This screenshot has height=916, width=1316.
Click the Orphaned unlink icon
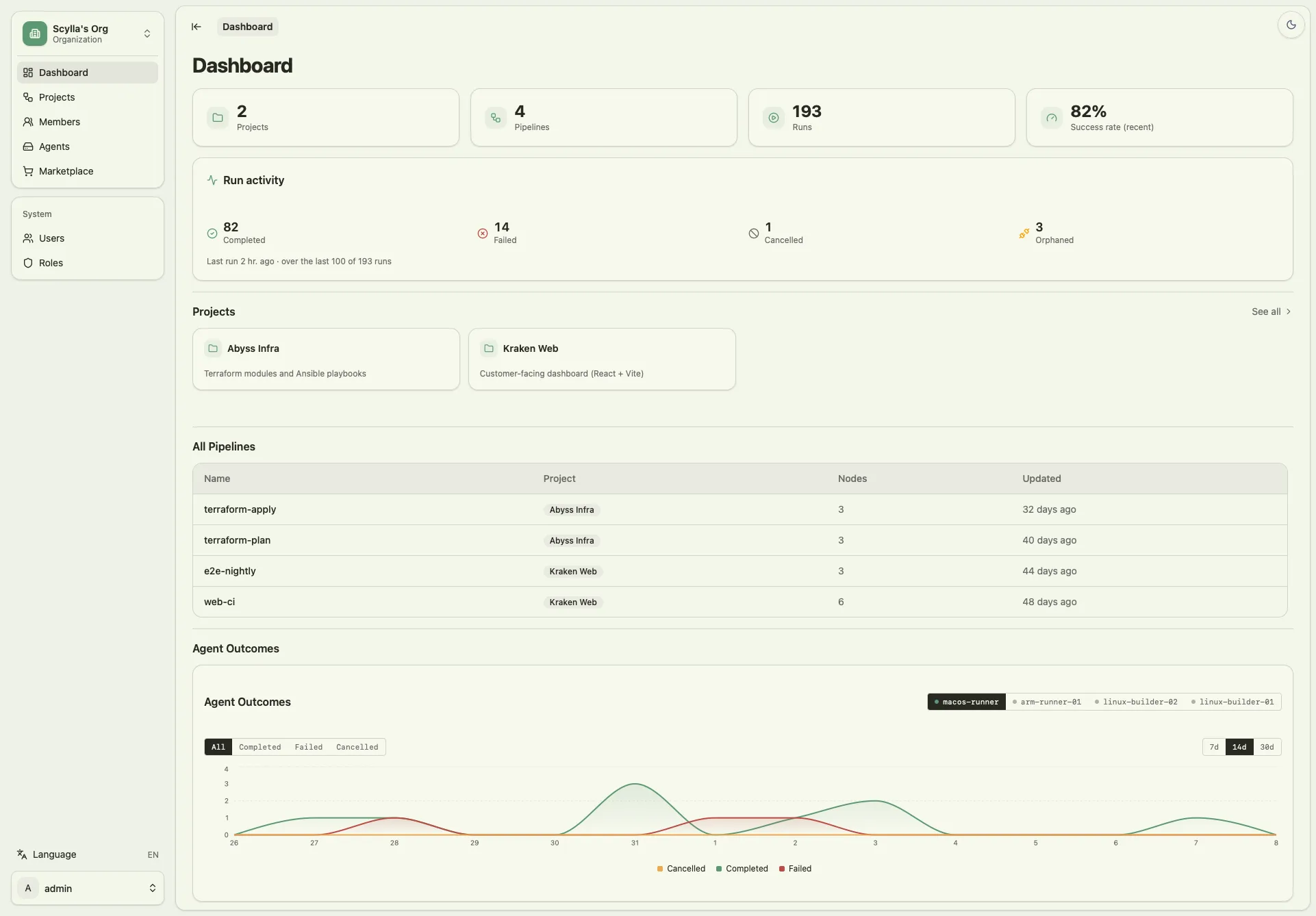click(1024, 233)
